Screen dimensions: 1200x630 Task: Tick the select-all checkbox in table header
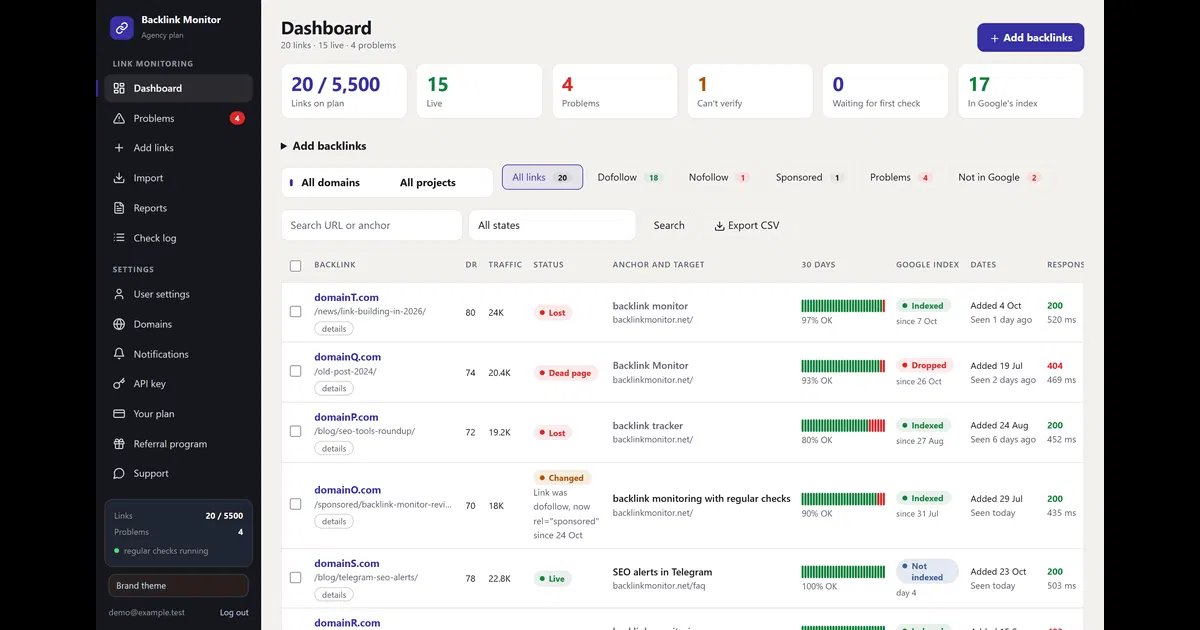pyautogui.click(x=295, y=266)
